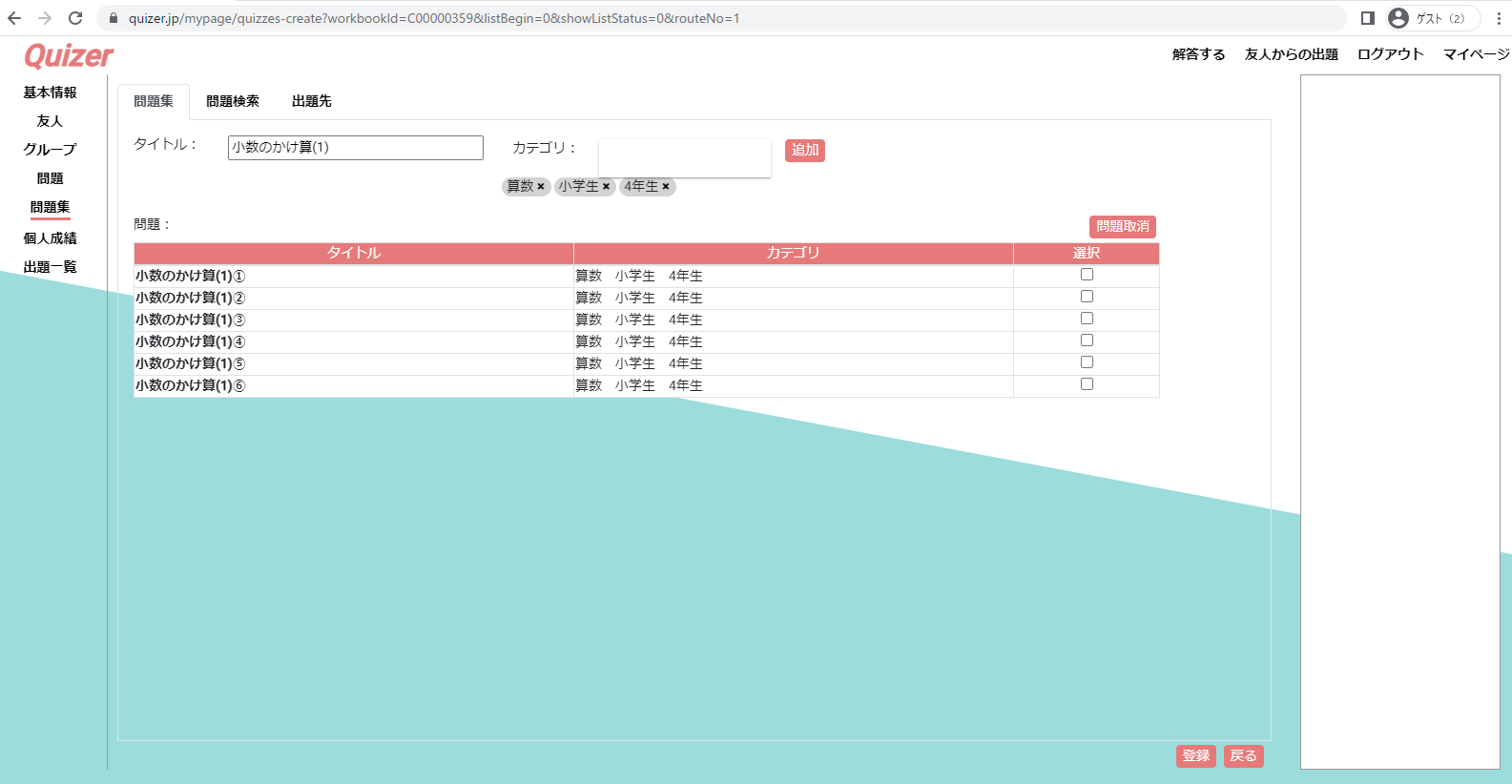Click the 戻る button

point(1244,755)
